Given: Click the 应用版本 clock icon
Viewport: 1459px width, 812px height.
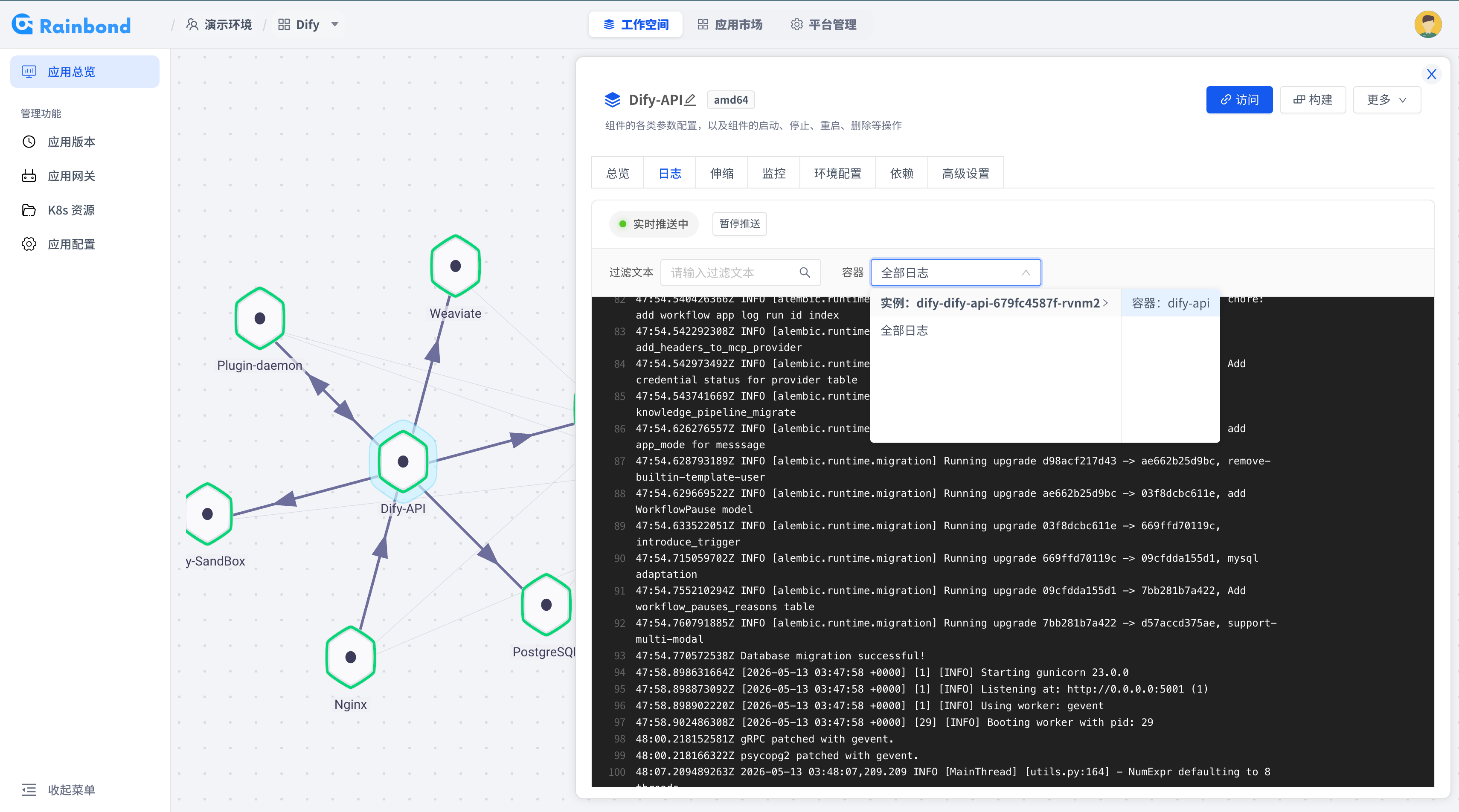Looking at the screenshot, I should click(x=29, y=142).
